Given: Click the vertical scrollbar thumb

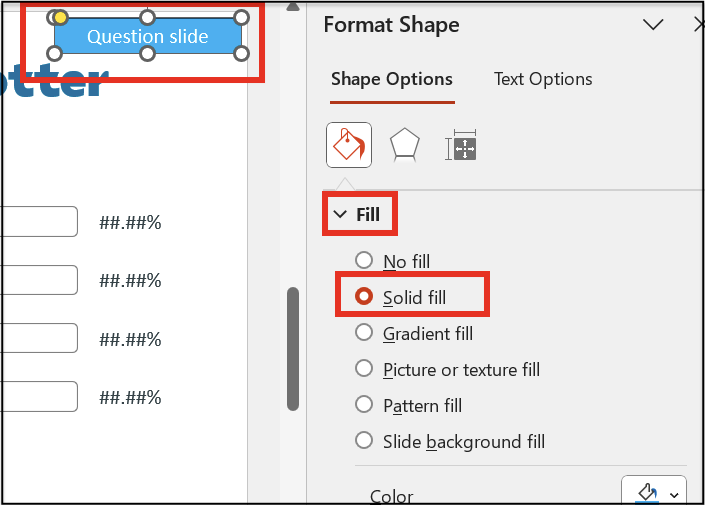Looking at the screenshot, I should point(293,348).
